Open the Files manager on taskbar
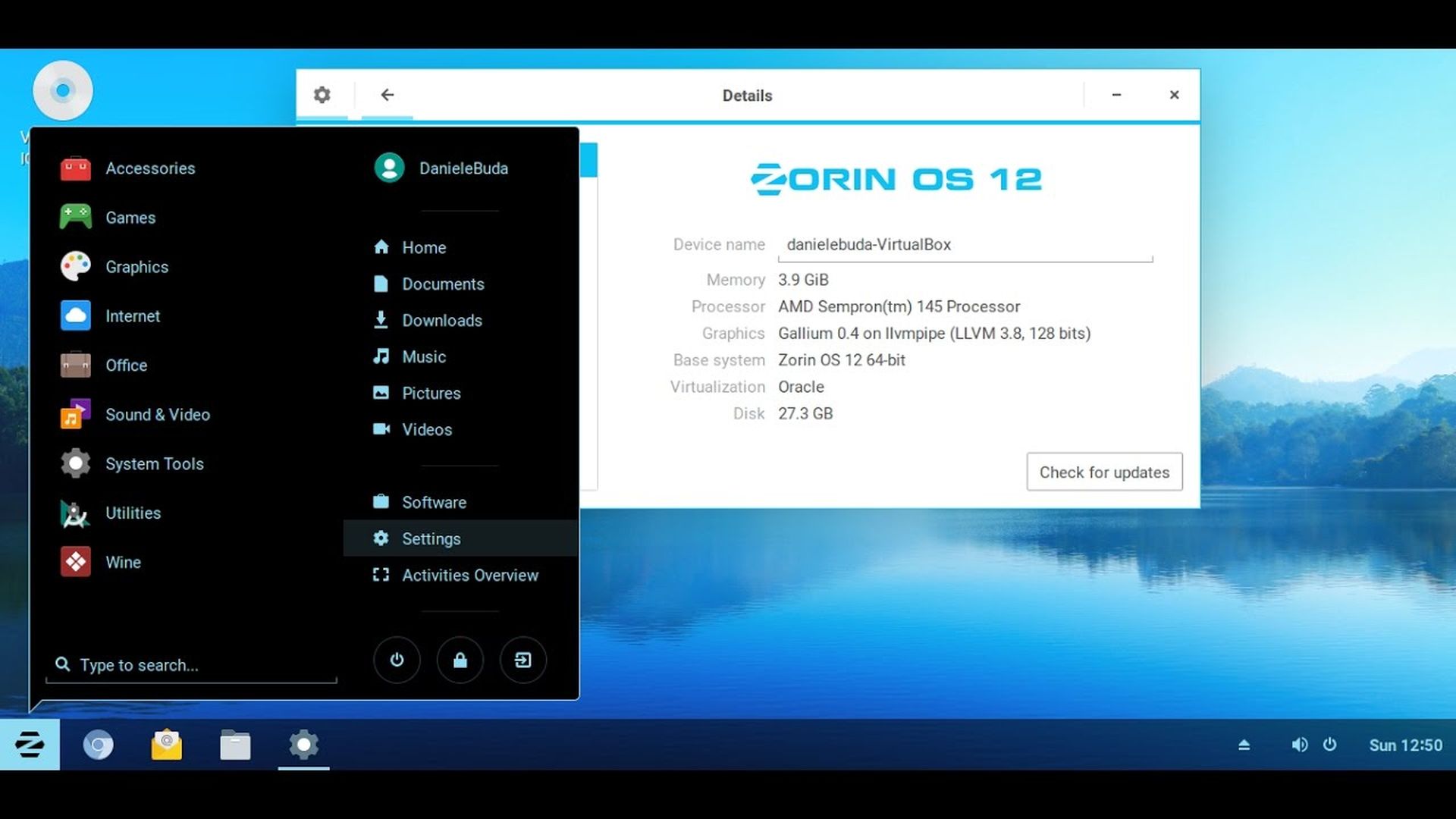 235,745
